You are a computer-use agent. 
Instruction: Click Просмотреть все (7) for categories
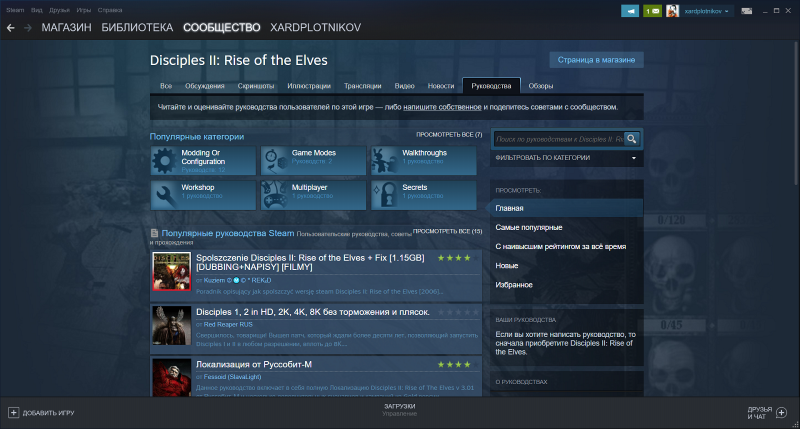(449, 135)
